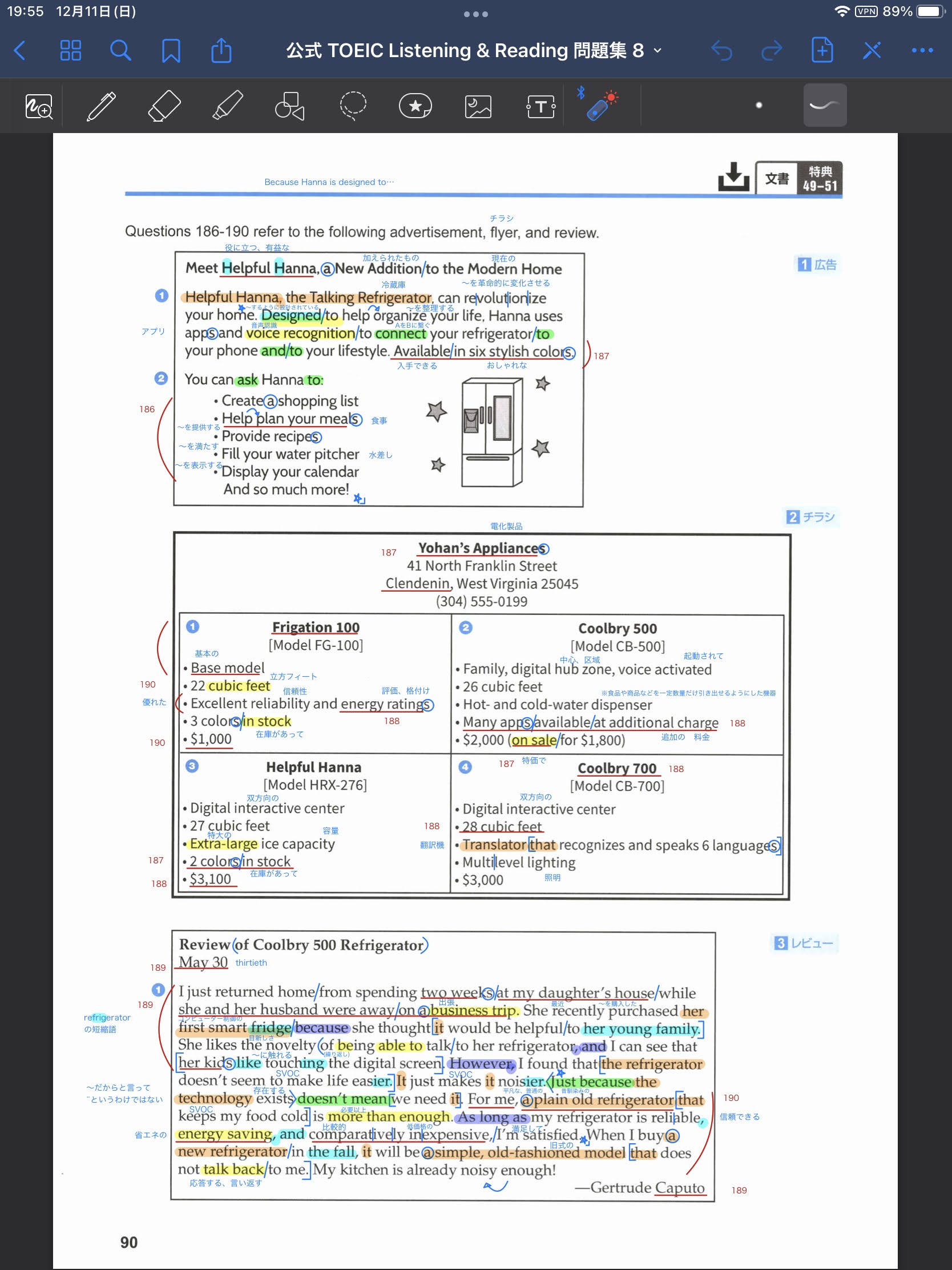Tap the signature 'Gertrude Caputo'

click(x=647, y=1187)
